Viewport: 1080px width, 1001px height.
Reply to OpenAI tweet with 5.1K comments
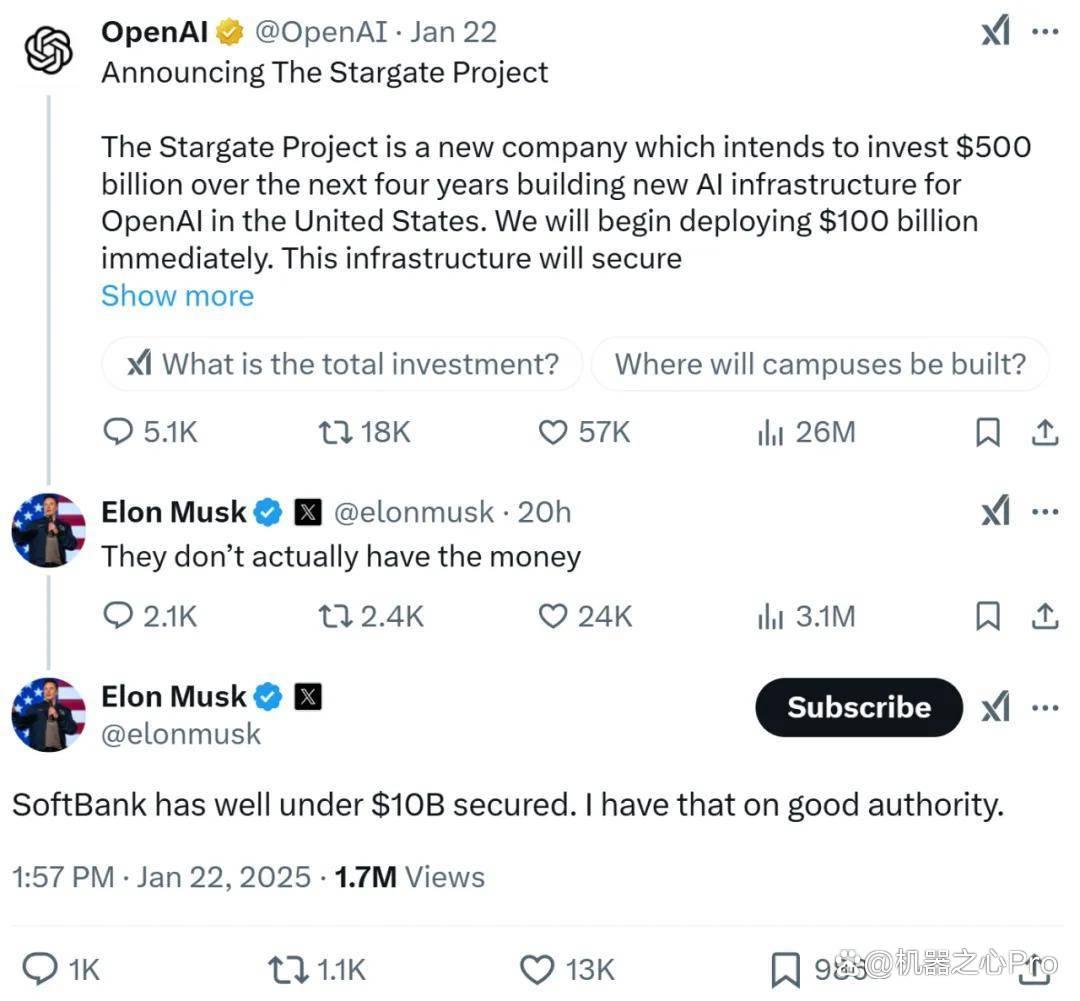click(x=150, y=433)
